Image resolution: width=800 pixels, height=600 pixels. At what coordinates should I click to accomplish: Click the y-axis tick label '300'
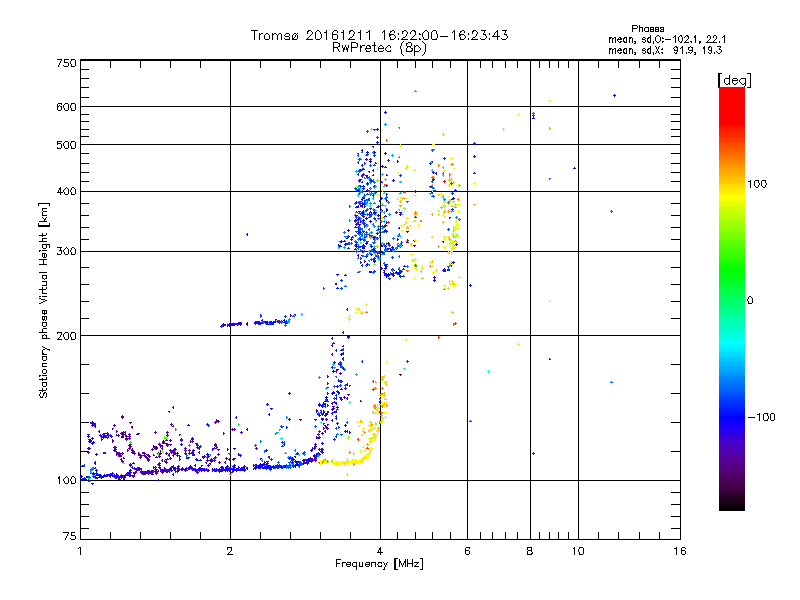click(67, 252)
